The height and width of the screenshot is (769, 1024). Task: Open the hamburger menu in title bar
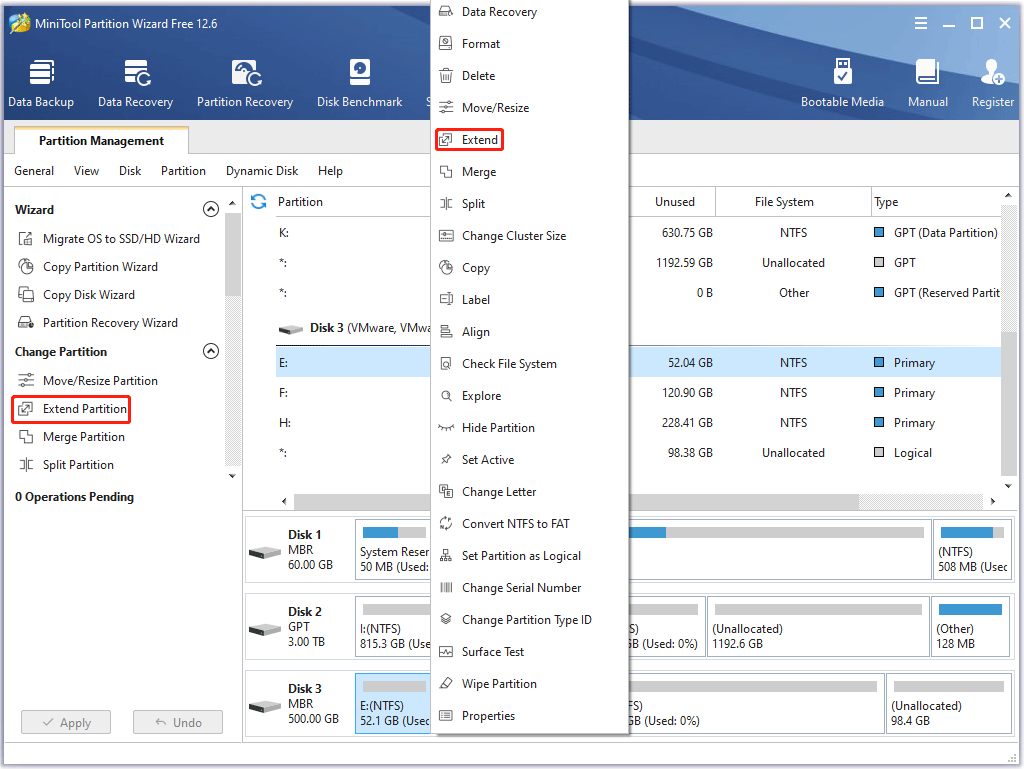pos(920,23)
